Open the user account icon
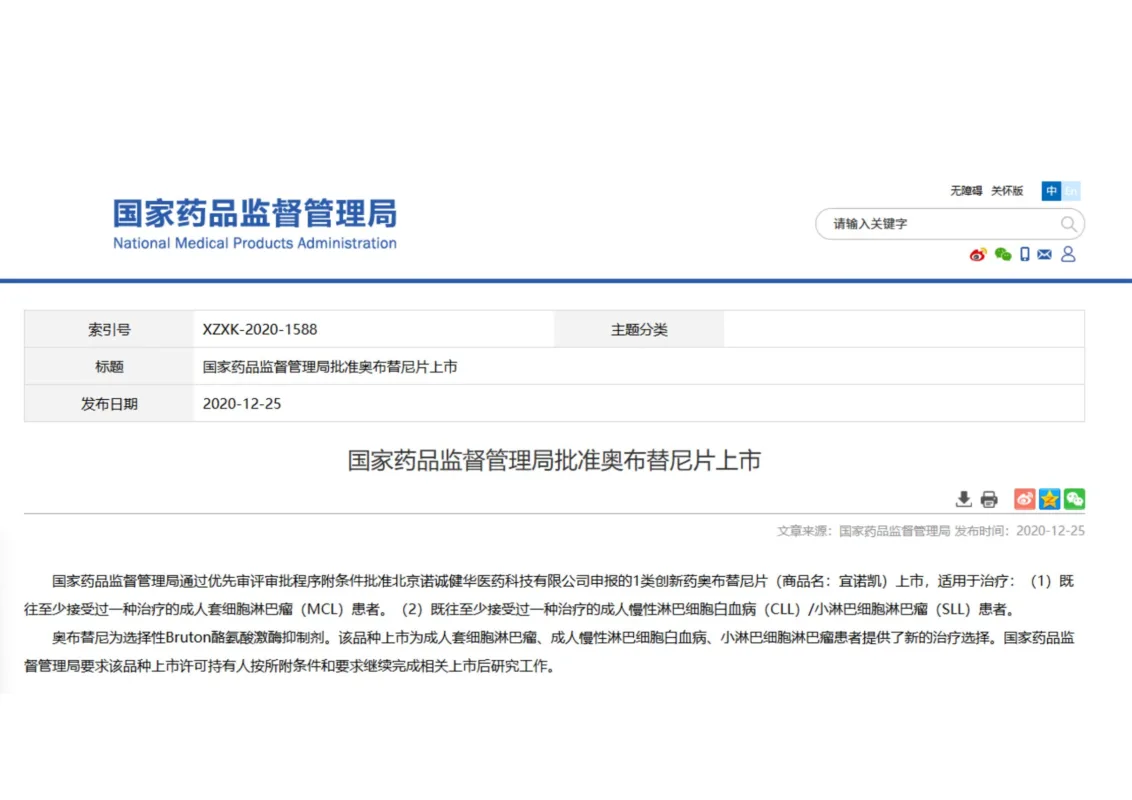The image size is (1132, 800). click(x=1068, y=255)
